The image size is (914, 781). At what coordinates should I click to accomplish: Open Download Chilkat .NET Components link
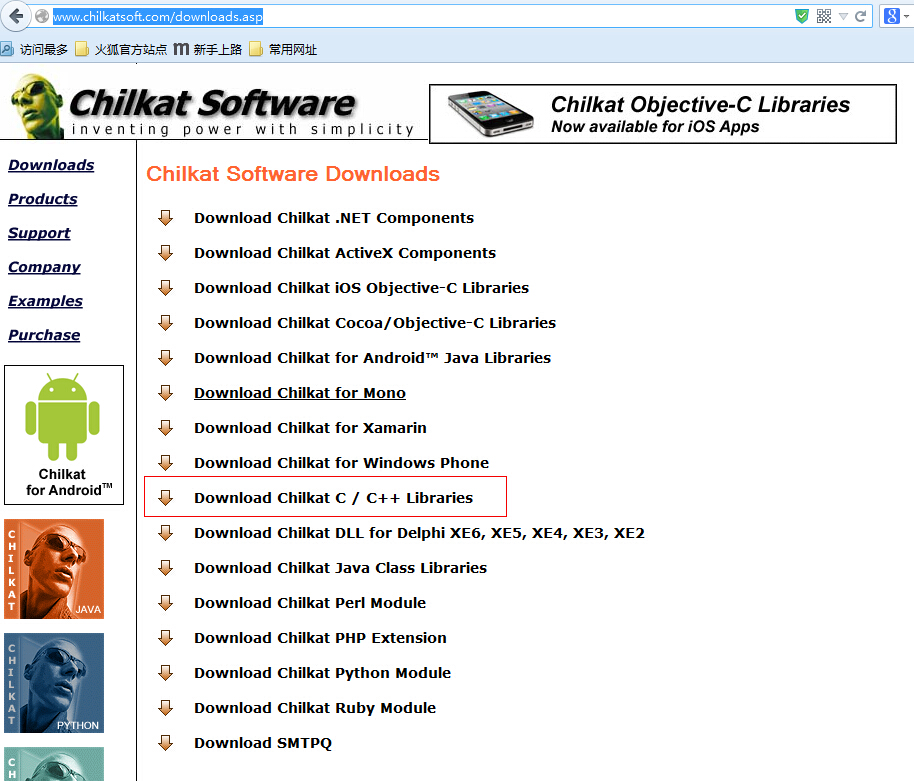coord(334,218)
